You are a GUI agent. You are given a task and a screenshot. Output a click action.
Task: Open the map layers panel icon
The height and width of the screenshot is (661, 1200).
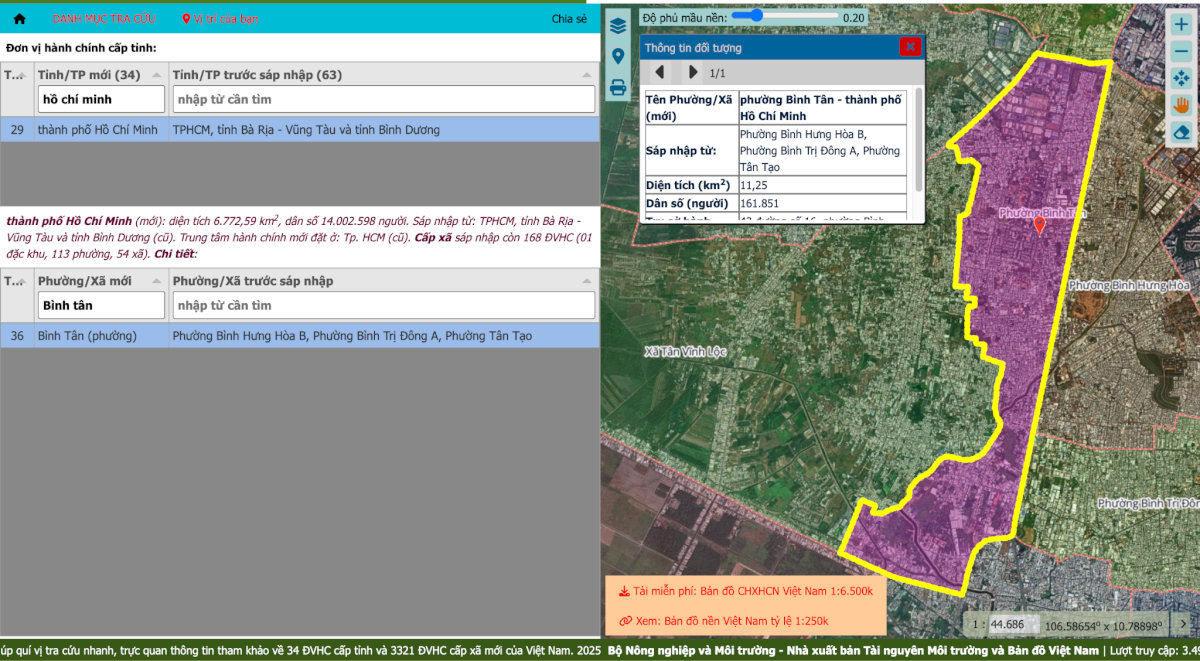618,25
